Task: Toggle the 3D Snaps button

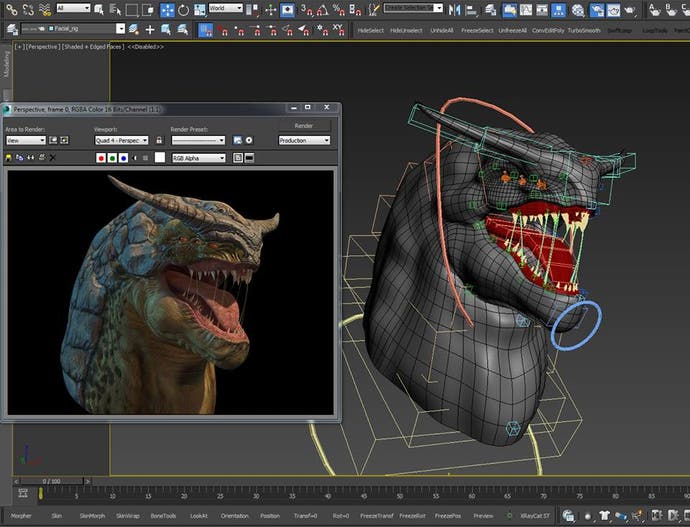Action: (306, 9)
